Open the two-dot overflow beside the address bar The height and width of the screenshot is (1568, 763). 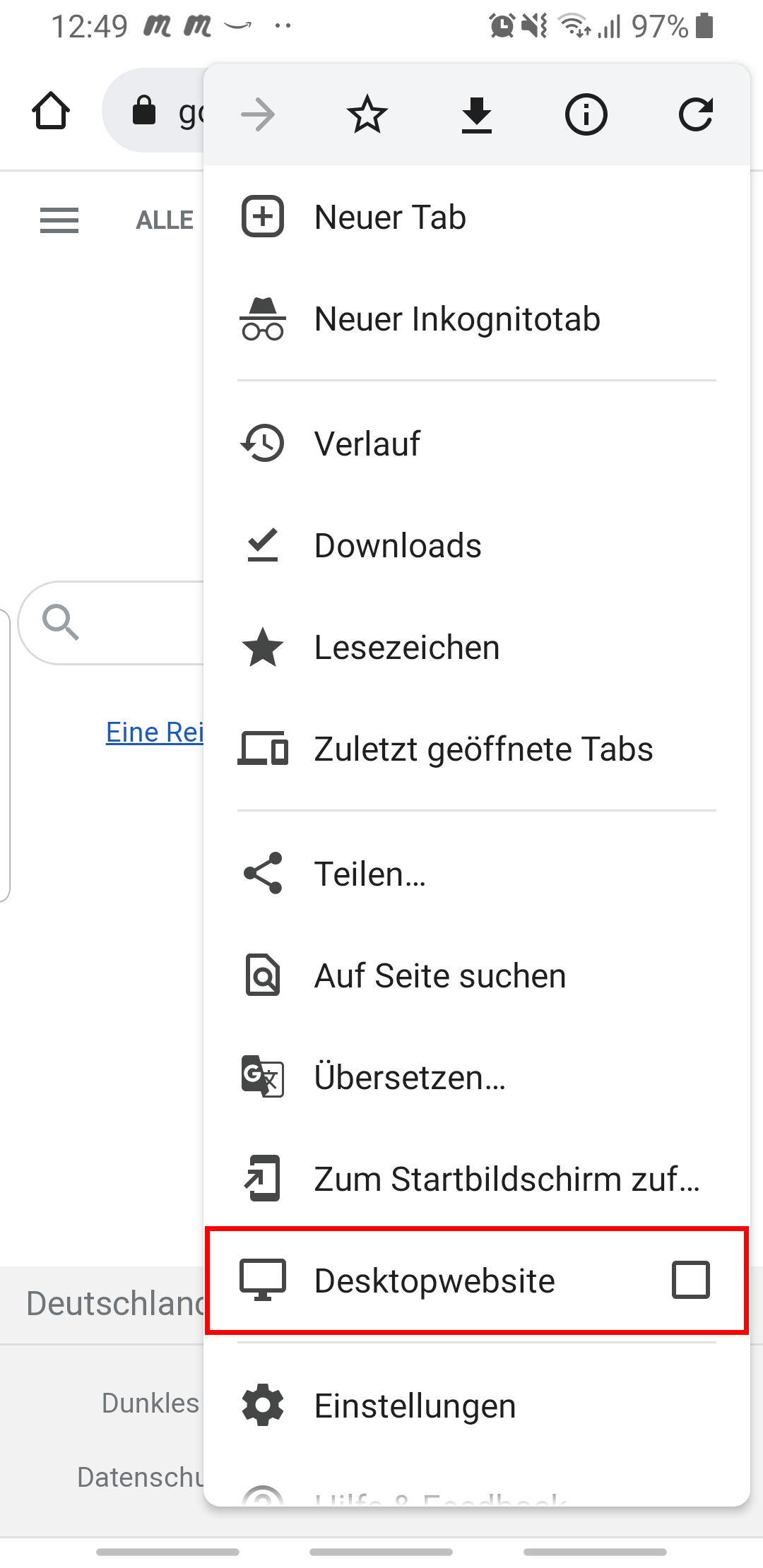(280, 26)
